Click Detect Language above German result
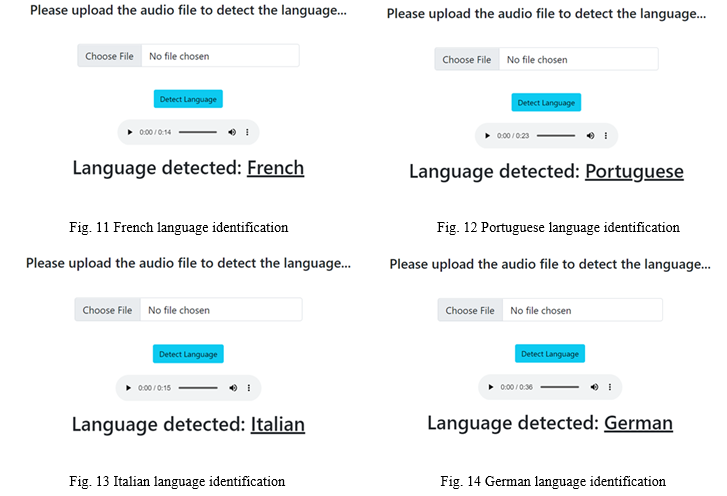This screenshot has height=496, width=727. [550, 354]
